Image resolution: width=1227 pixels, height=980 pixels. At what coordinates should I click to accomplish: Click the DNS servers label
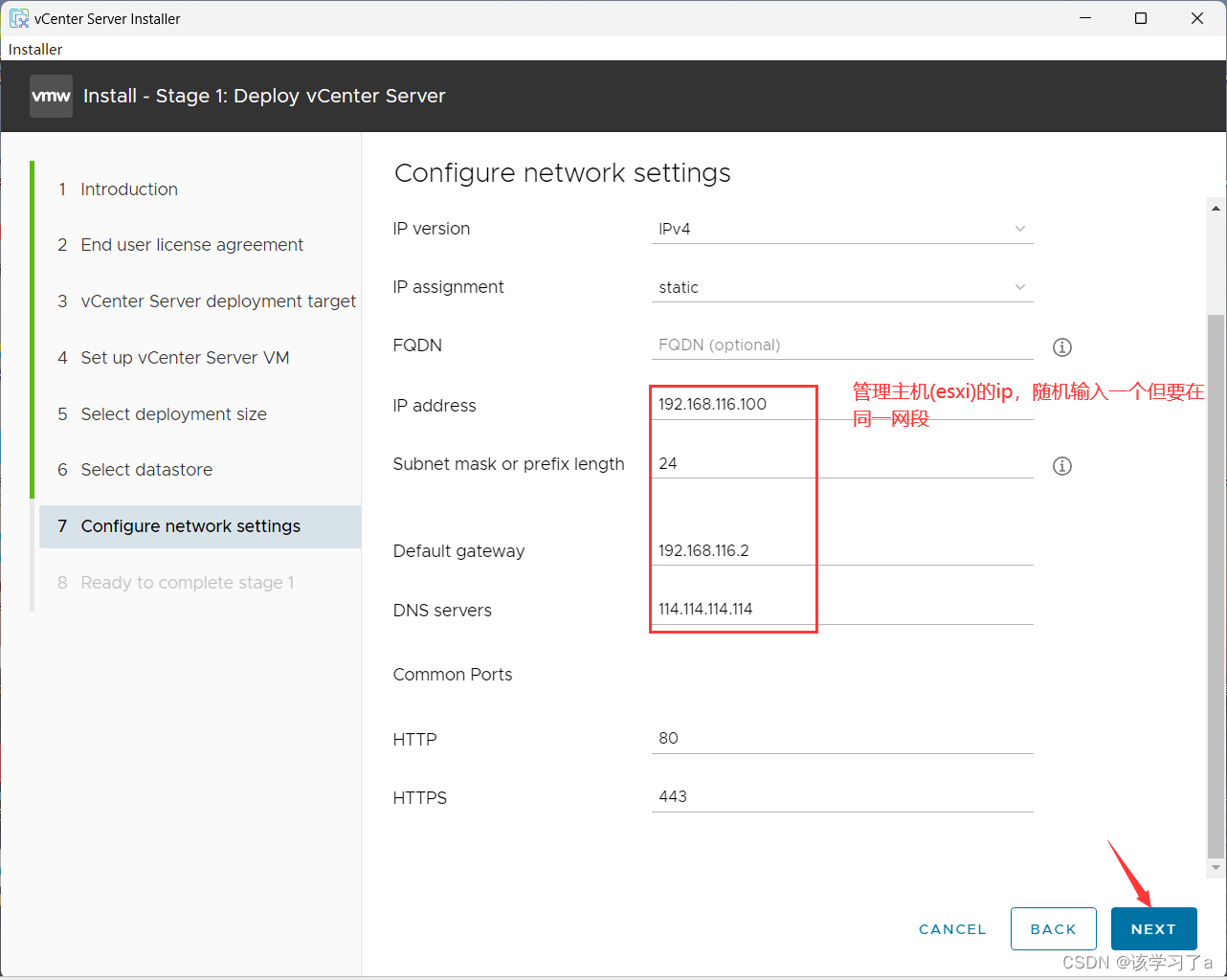[442, 611]
